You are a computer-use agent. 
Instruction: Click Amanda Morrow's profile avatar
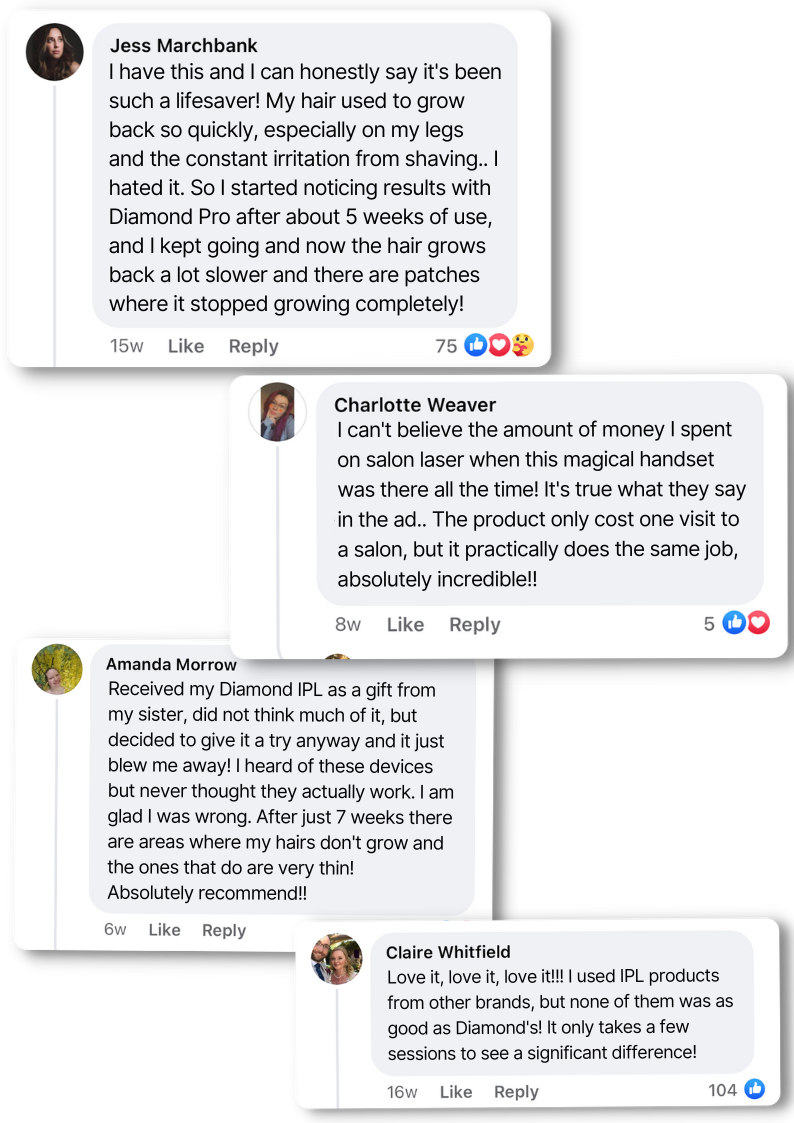[57, 669]
